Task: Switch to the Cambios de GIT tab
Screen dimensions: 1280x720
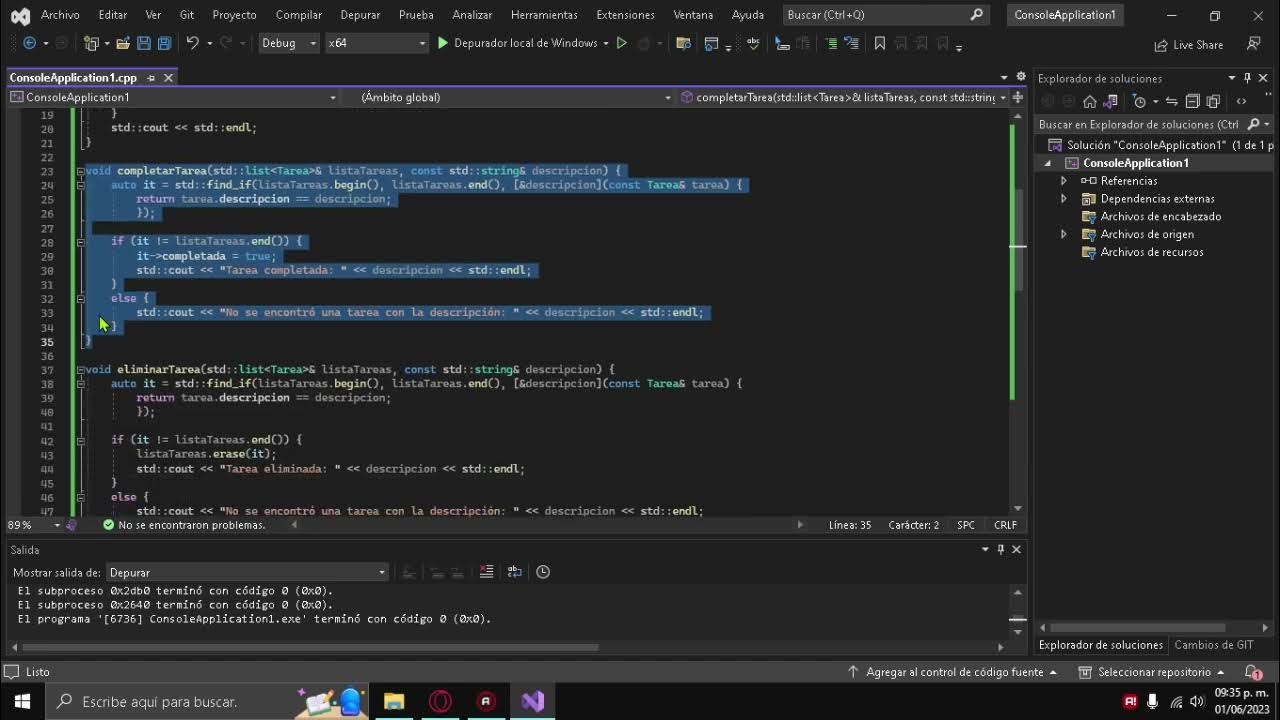Action: tap(1213, 645)
